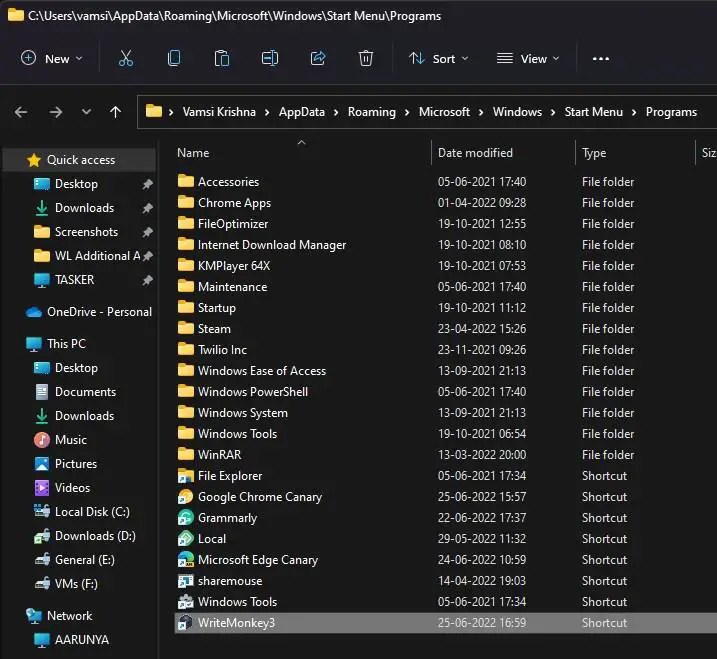The height and width of the screenshot is (659, 717).
Task: Go up one folder level arrow
Action: pos(115,112)
